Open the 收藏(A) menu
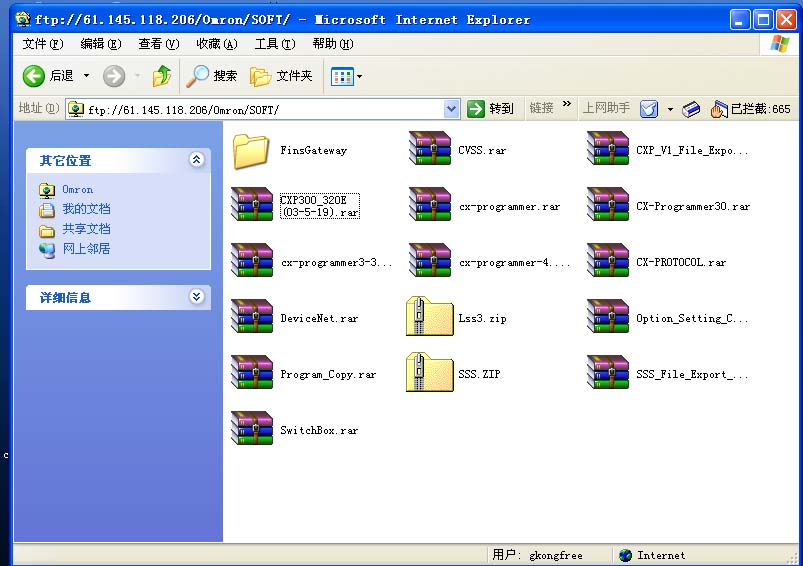This screenshot has height=566, width=803. coord(217,44)
